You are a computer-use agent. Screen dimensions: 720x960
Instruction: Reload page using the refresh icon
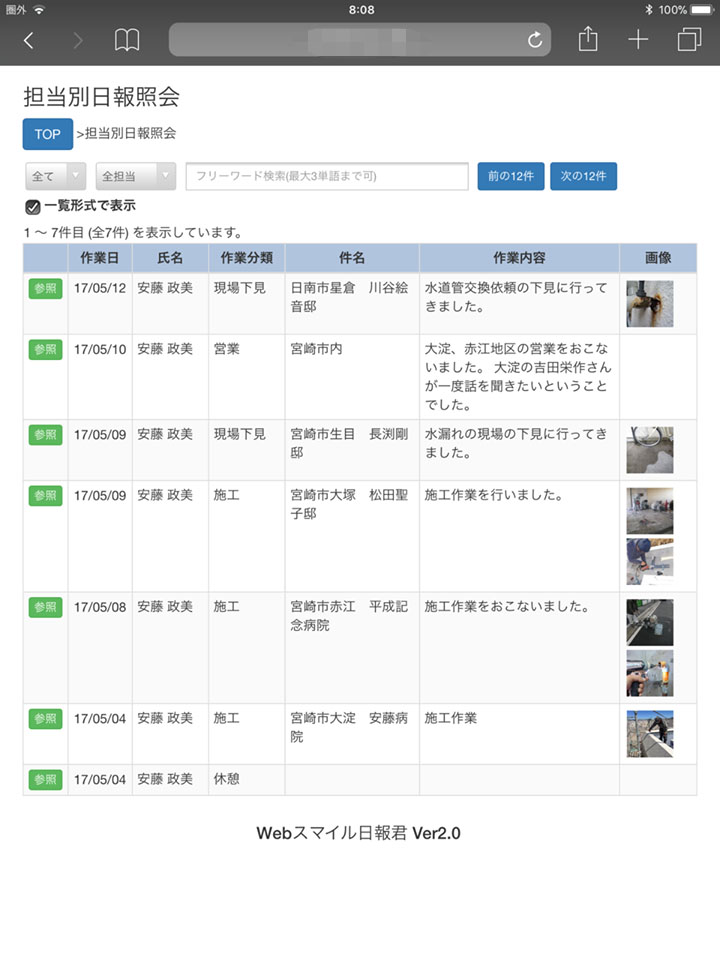[535, 40]
